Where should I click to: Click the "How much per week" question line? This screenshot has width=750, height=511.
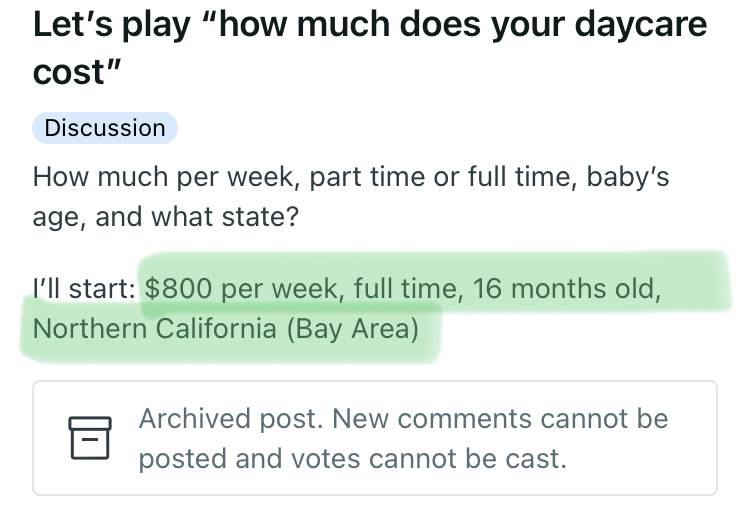click(x=165, y=177)
